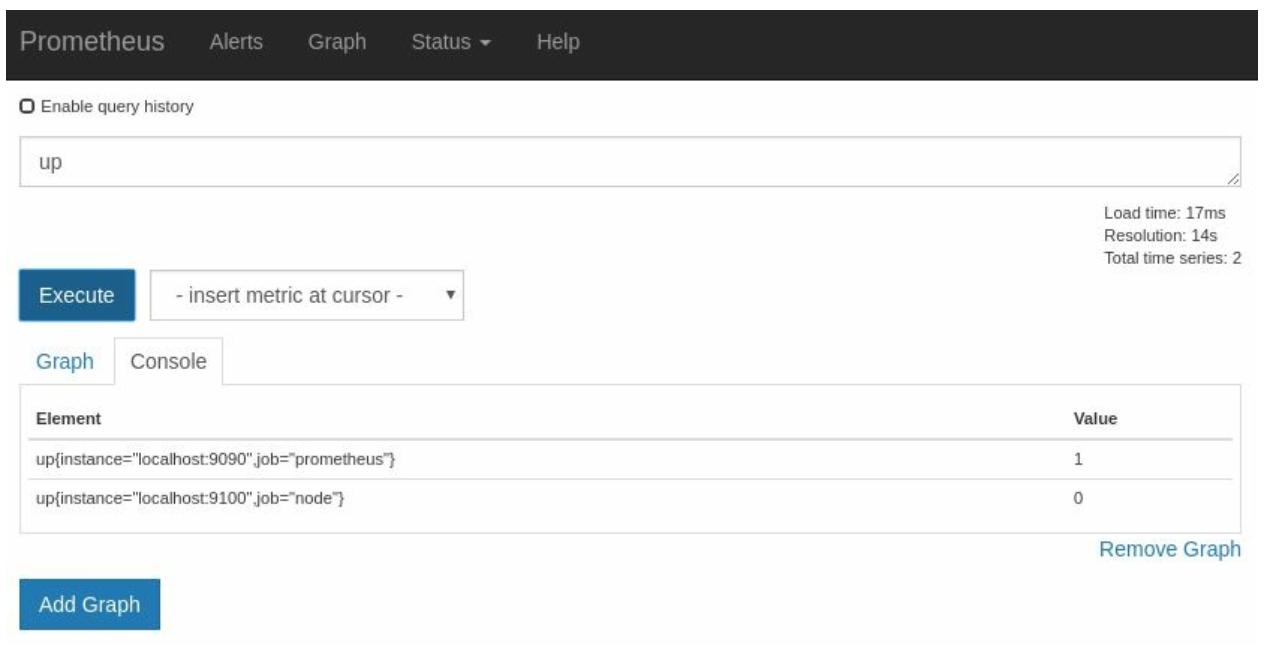
Task: Go to the Graph page in navbar
Action: coord(337,42)
